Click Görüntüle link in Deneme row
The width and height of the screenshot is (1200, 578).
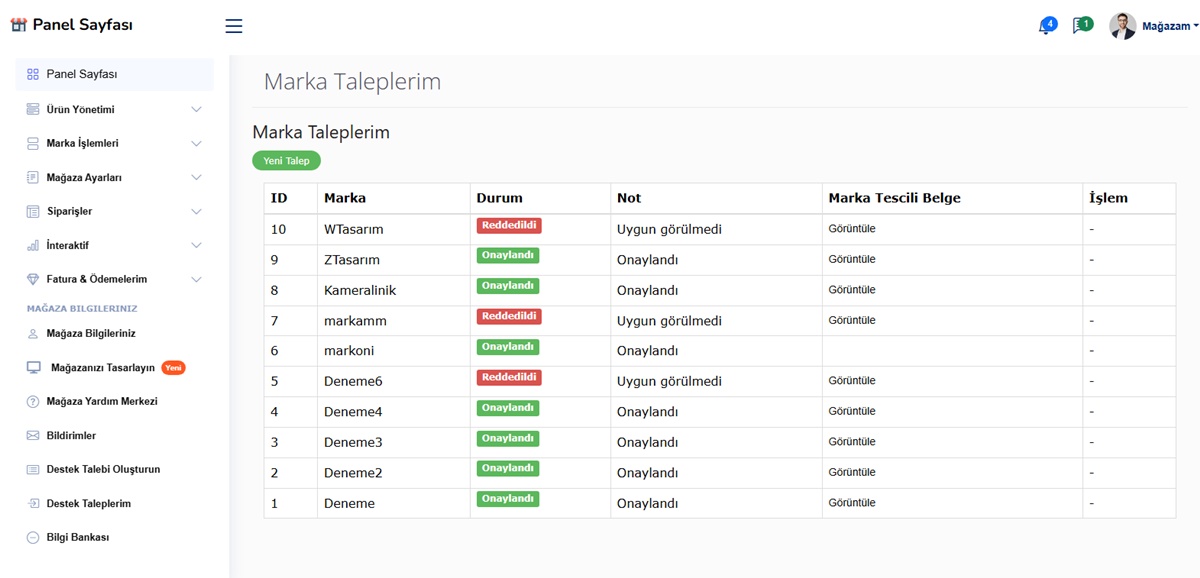852,503
